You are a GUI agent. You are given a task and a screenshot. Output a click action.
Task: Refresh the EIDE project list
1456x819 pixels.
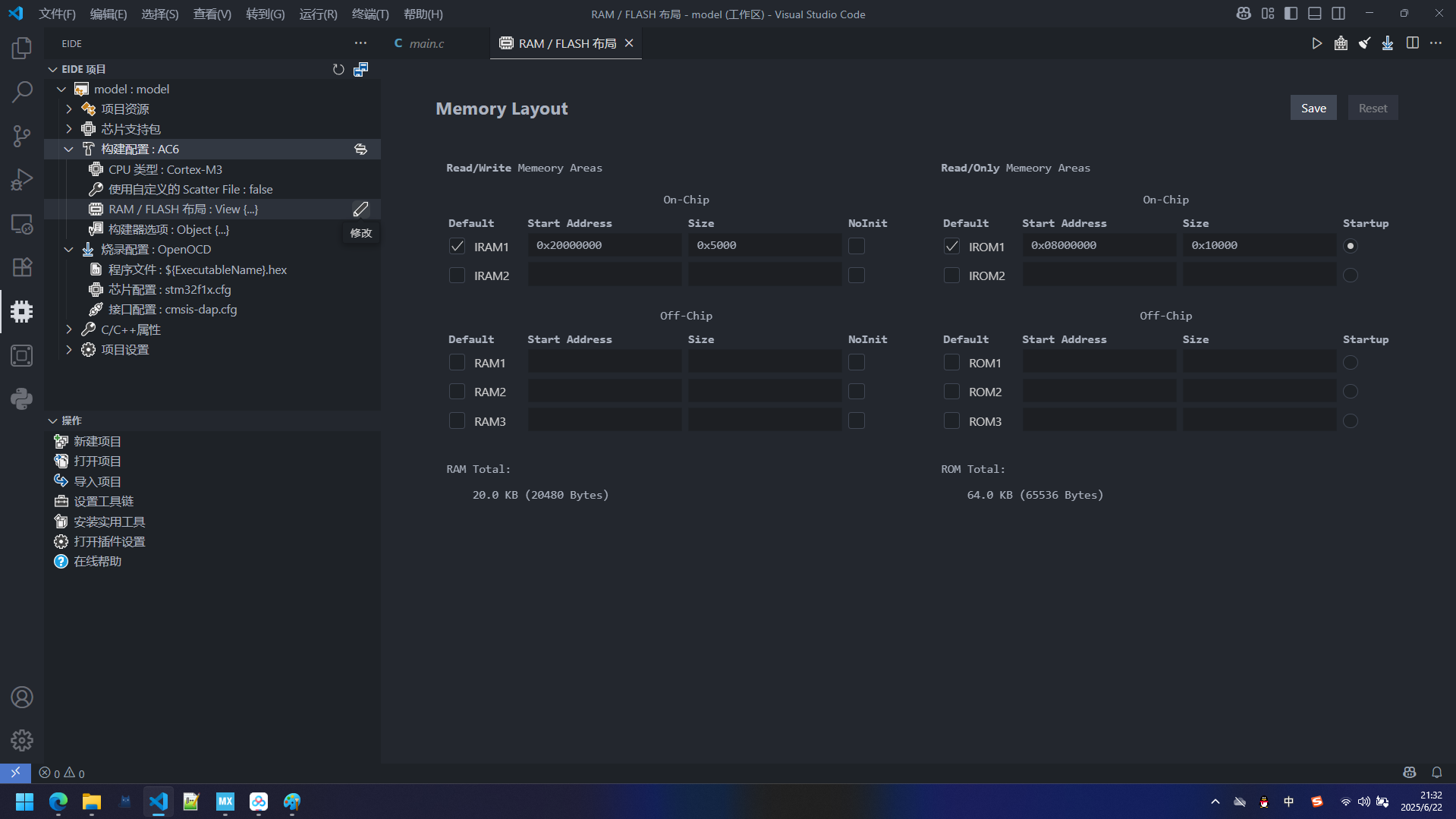(338, 69)
